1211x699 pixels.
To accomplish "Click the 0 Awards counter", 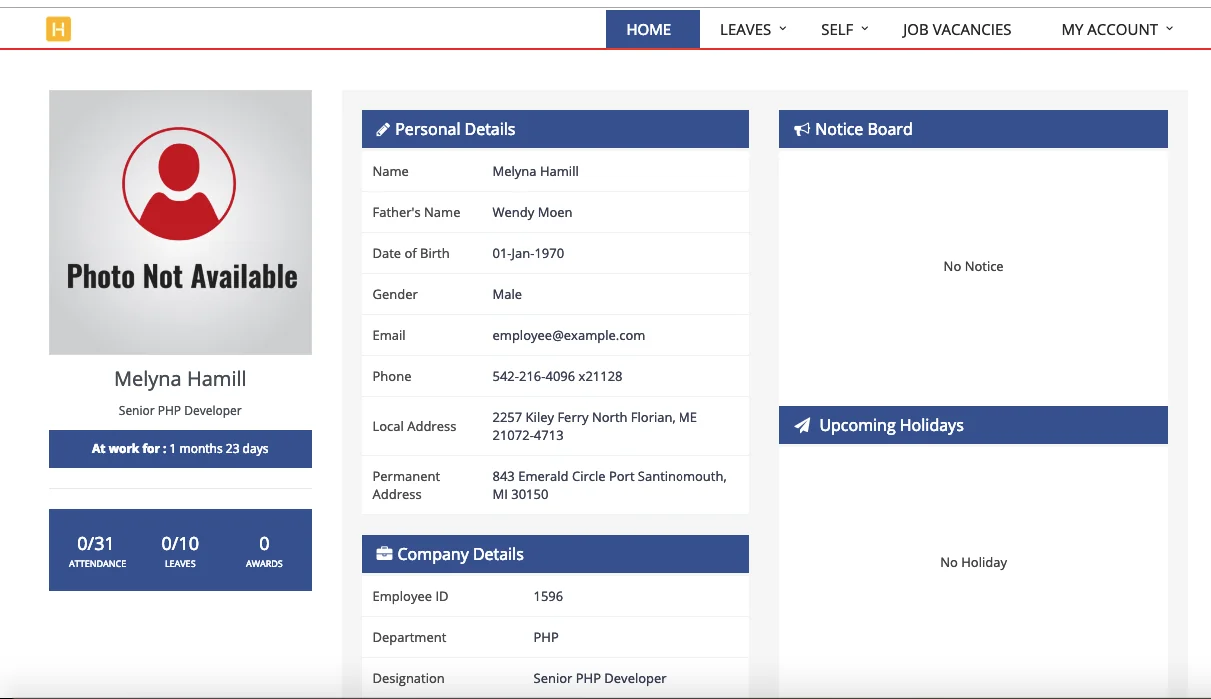I will point(264,550).
